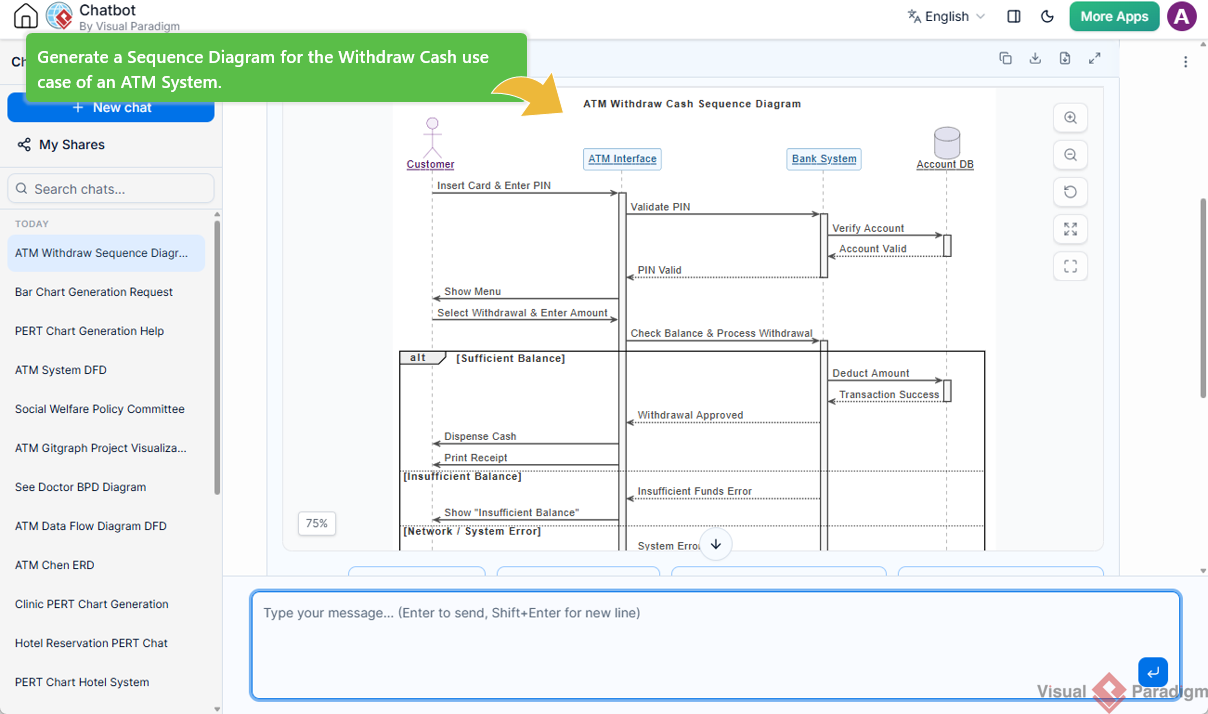Open Social Welfare Policy Committee chat
The image size is (1208, 714).
pos(106,409)
